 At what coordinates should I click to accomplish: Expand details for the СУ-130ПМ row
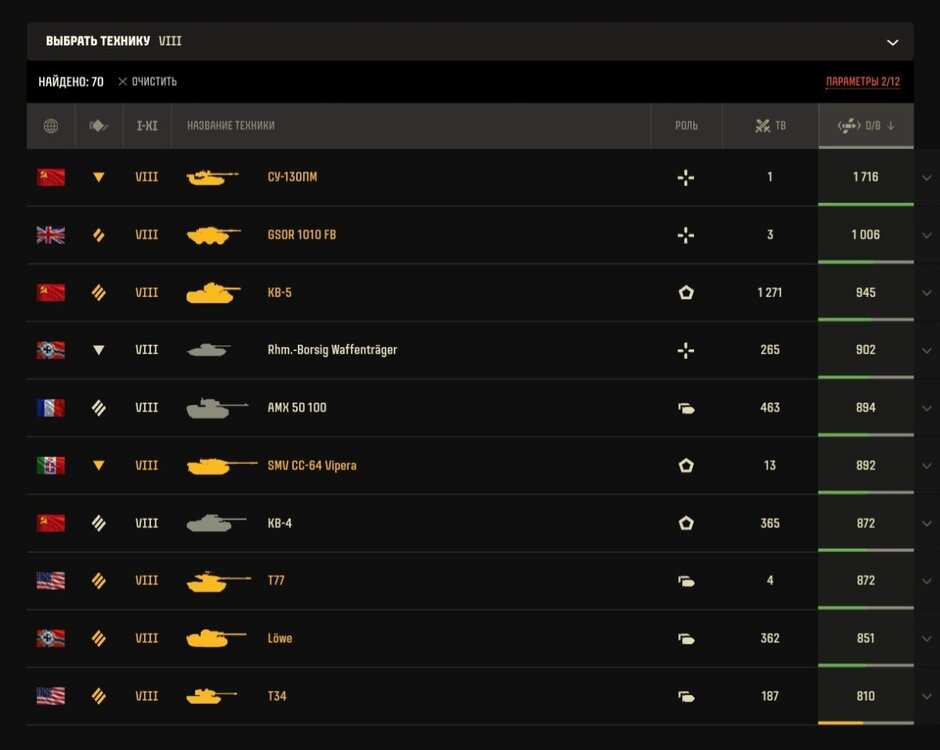(x=927, y=177)
